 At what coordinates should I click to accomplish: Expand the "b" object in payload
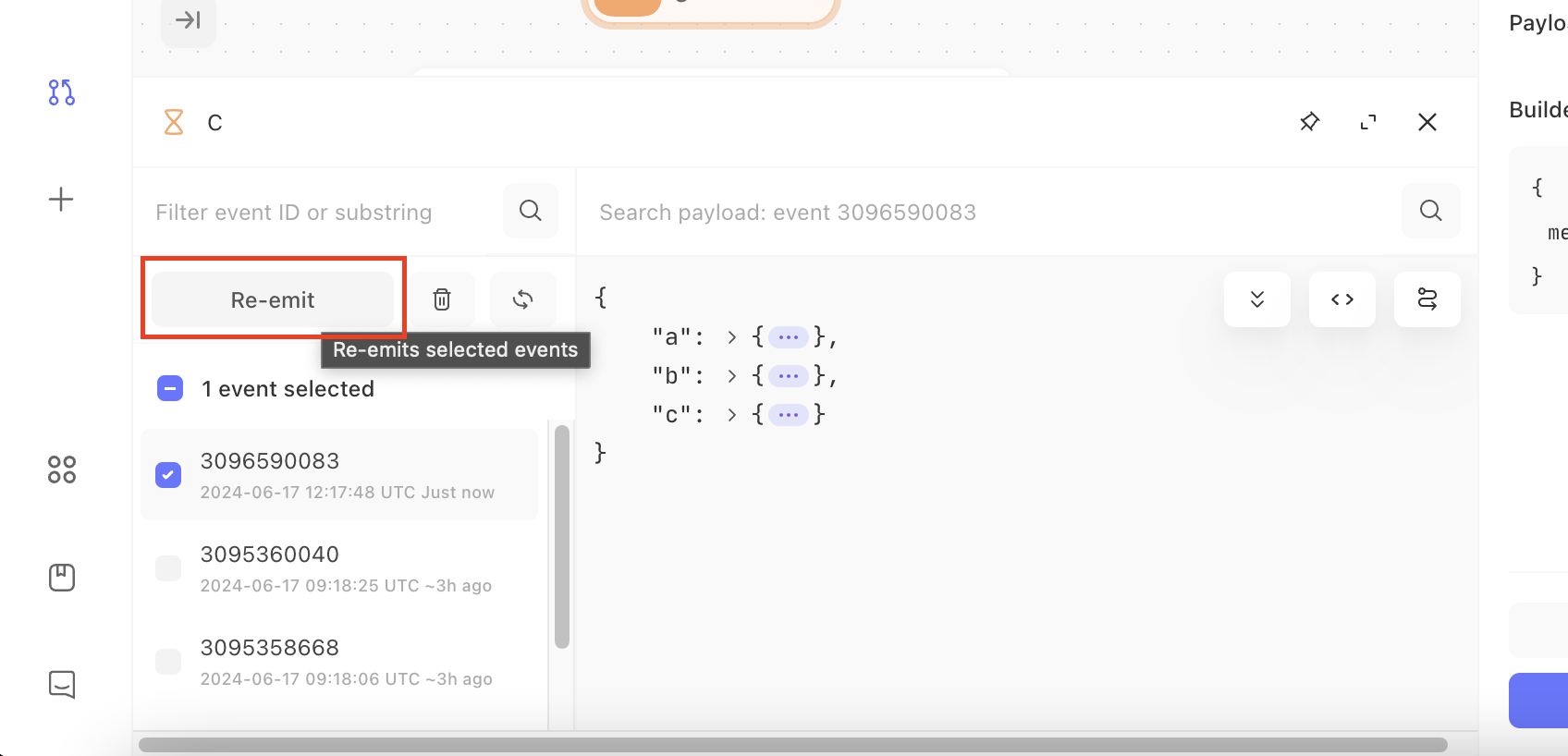click(x=731, y=376)
